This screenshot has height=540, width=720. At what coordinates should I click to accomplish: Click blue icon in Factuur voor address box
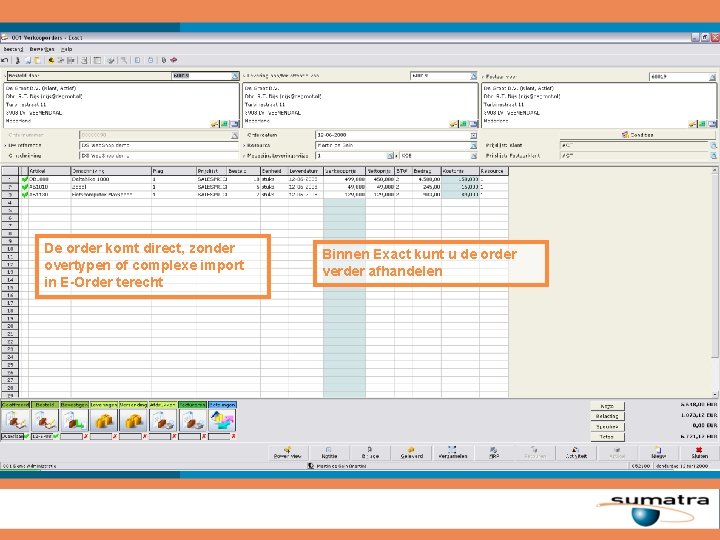point(712,124)
